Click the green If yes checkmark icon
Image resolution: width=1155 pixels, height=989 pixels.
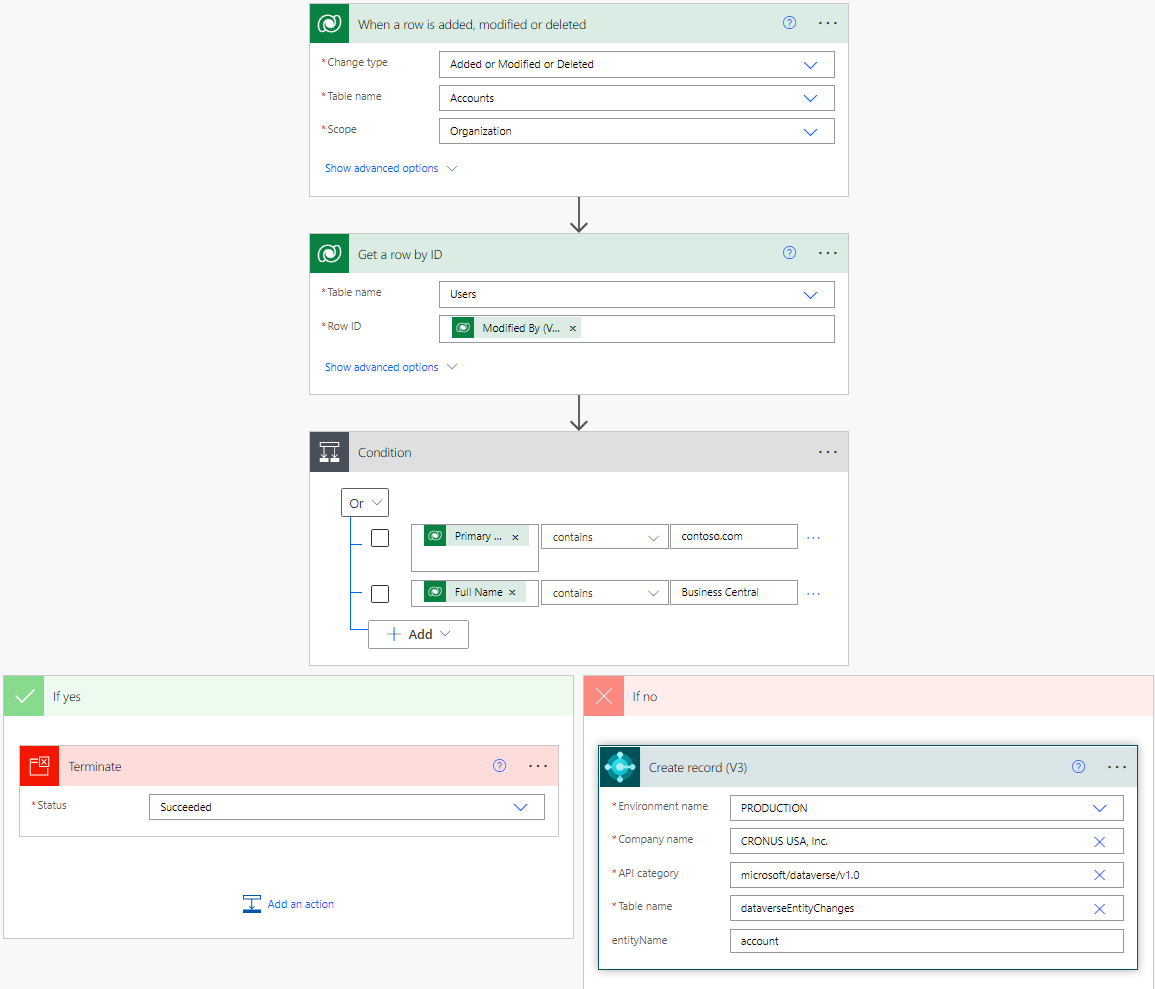[24, 696]
